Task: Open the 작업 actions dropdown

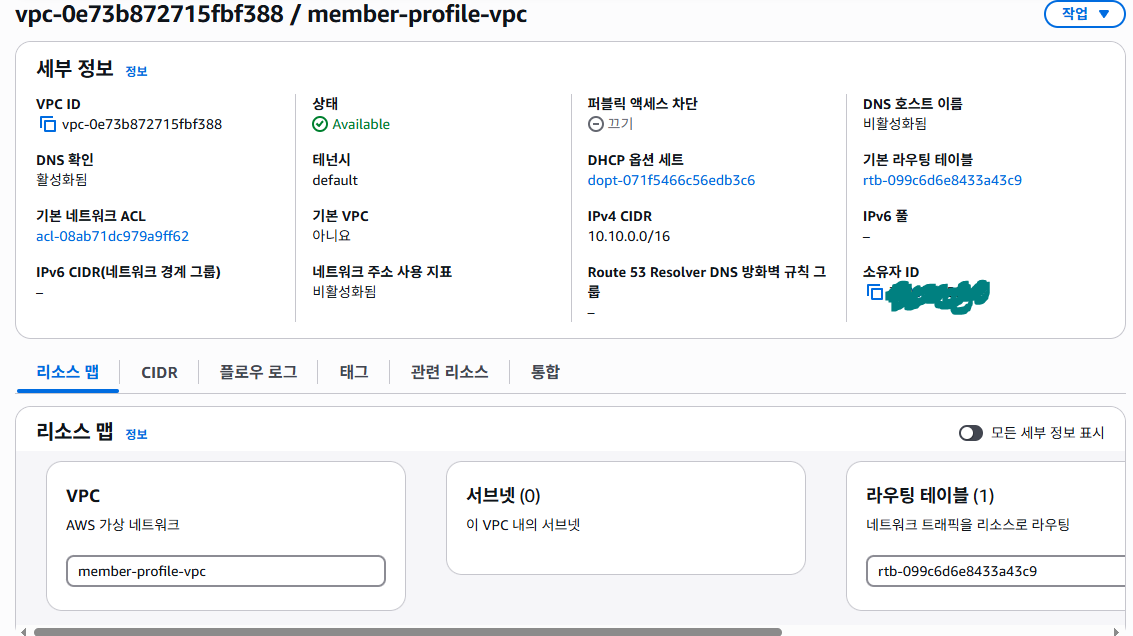Action: click(1084, 14)
